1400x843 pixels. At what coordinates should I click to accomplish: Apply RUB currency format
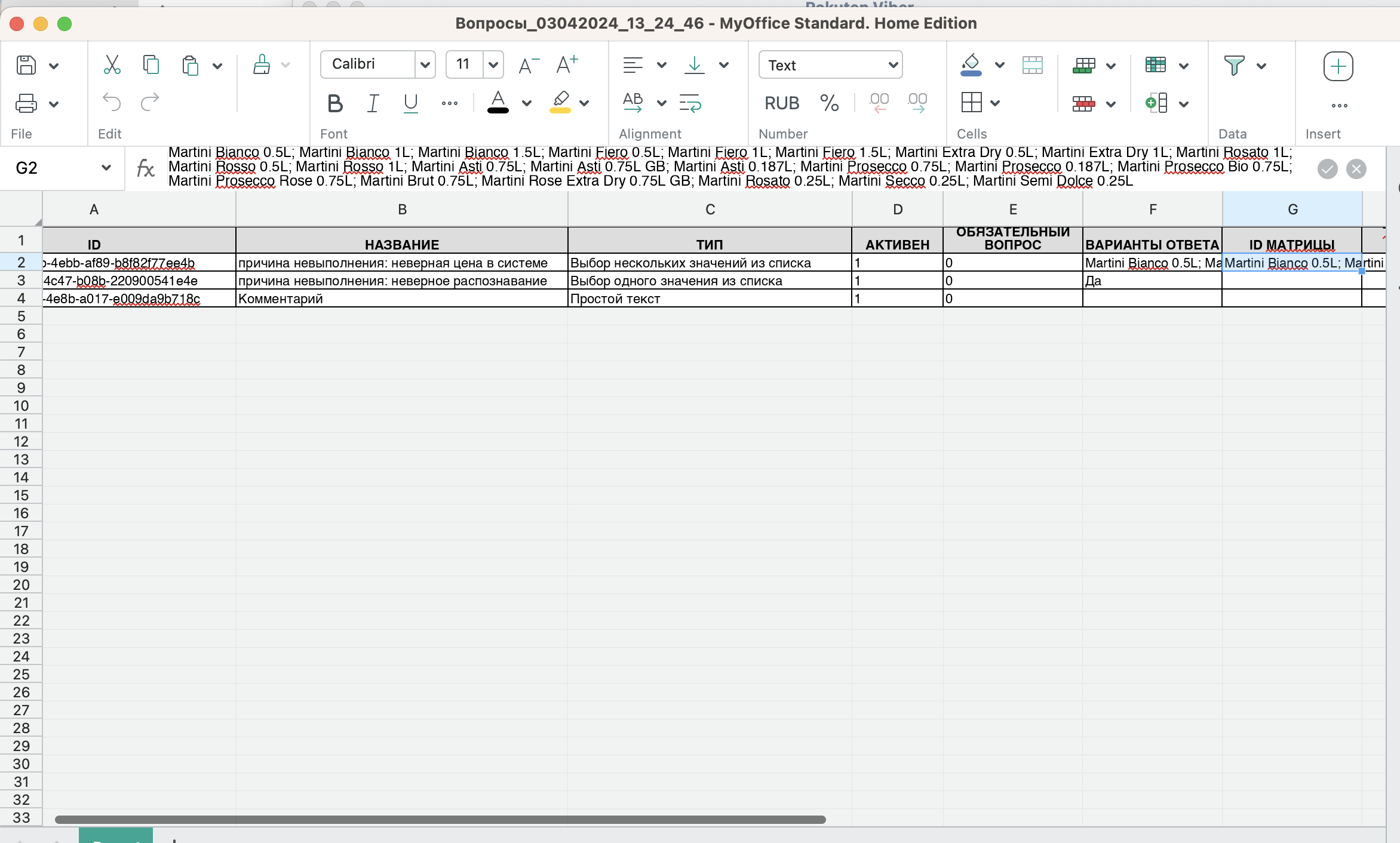coord(782,103)
